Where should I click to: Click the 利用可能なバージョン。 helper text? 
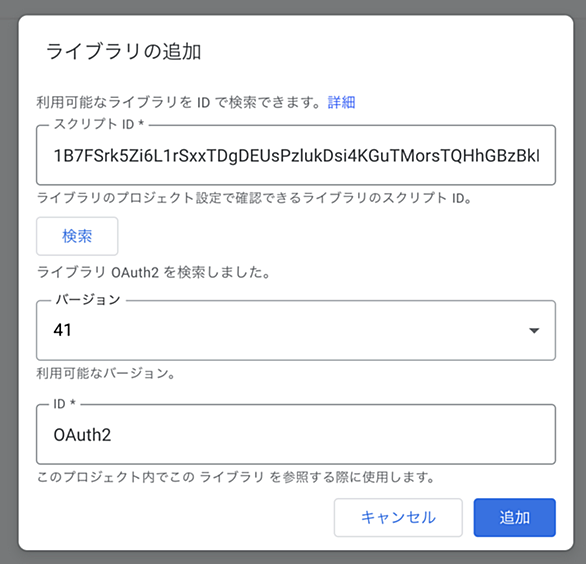pos(106,373)
